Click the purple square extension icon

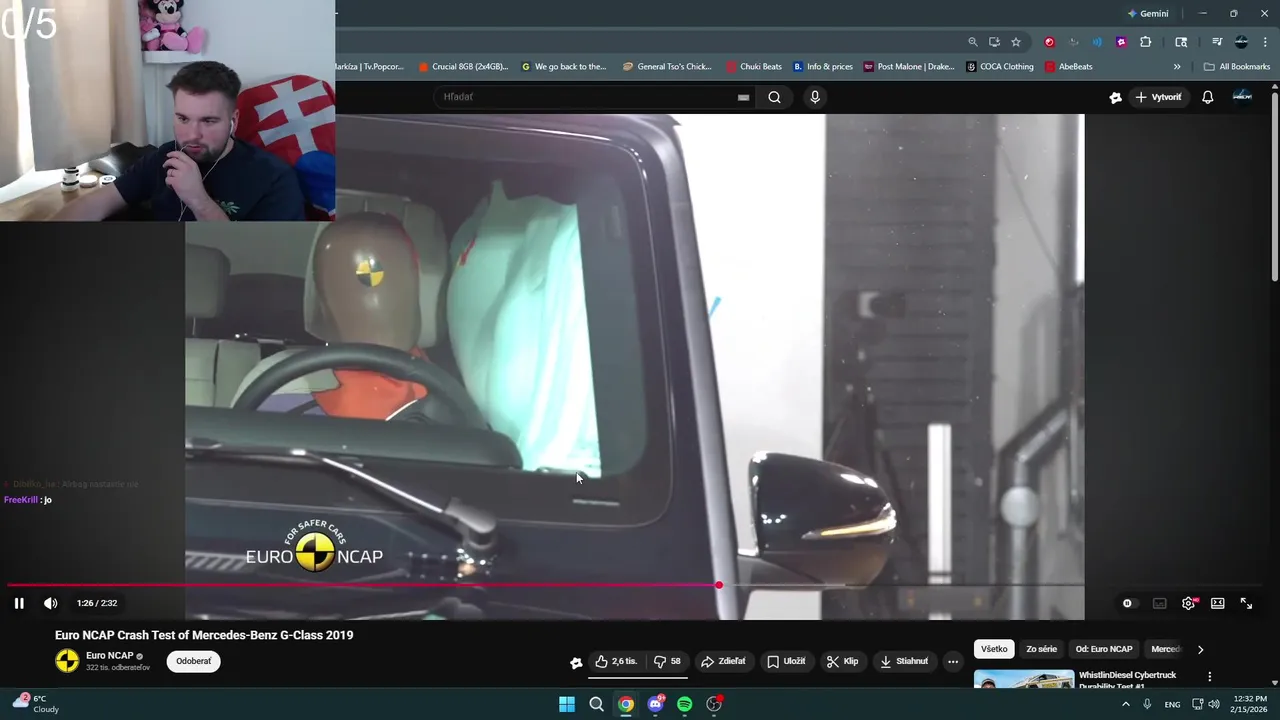click(x=1121, y=42)
